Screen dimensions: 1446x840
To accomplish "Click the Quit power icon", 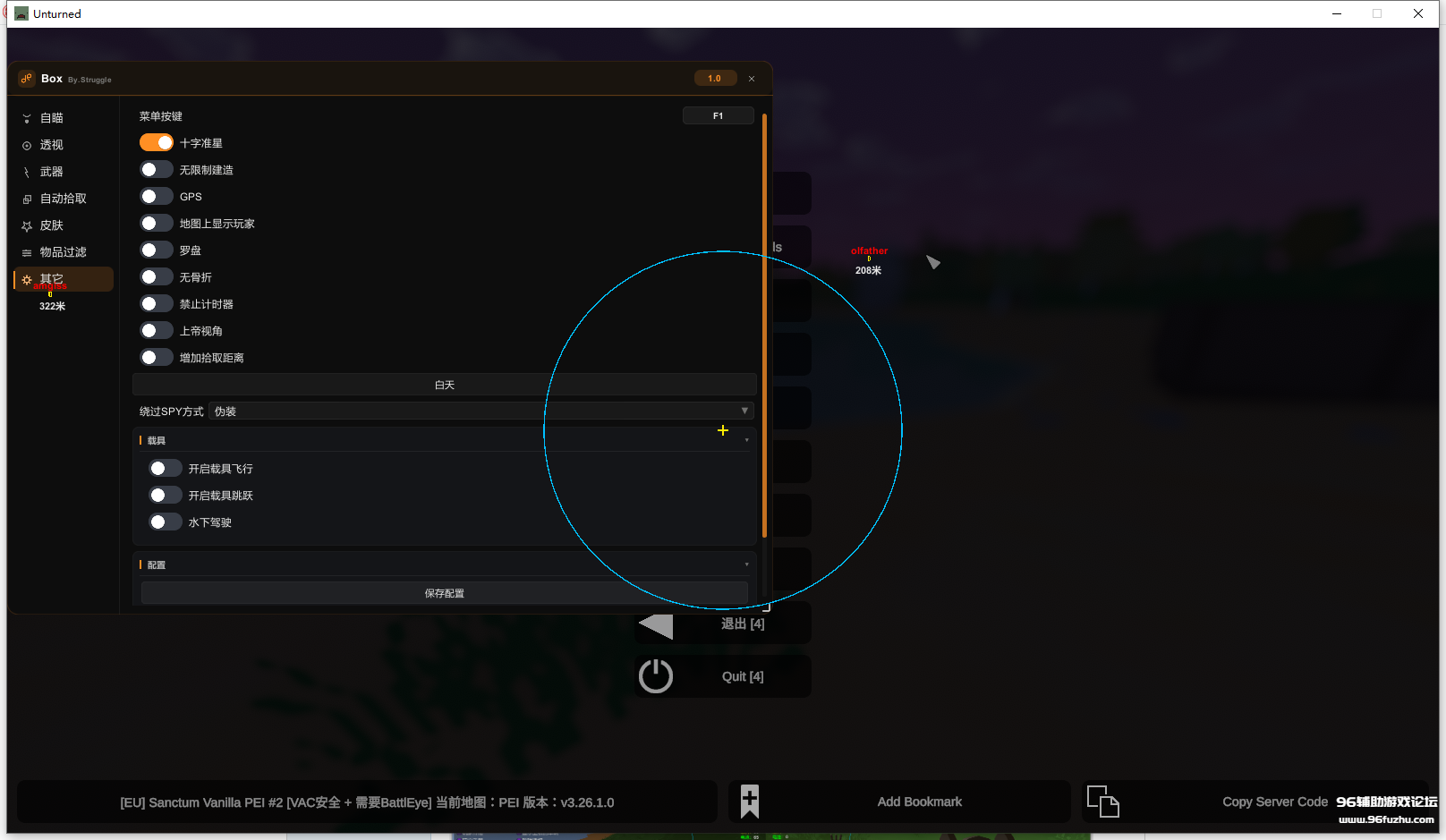I will [x=656, y=676].
